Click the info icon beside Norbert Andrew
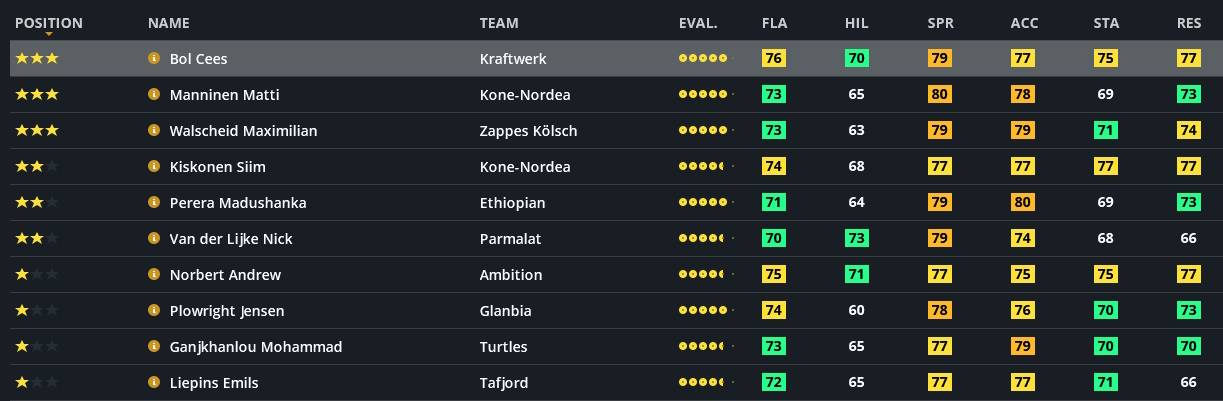This screenshot has height=401, width=1223. point(154,275)
